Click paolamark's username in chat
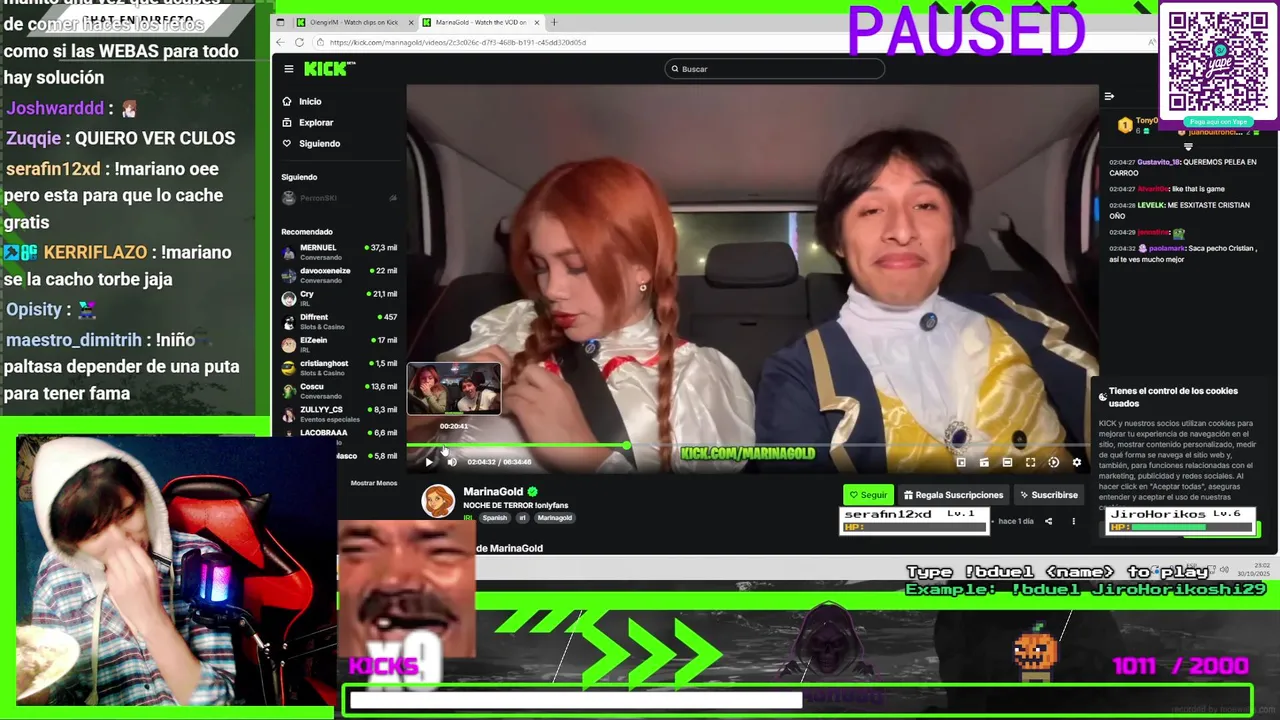Viewport: 1280px width, 720px height. 1166,248
